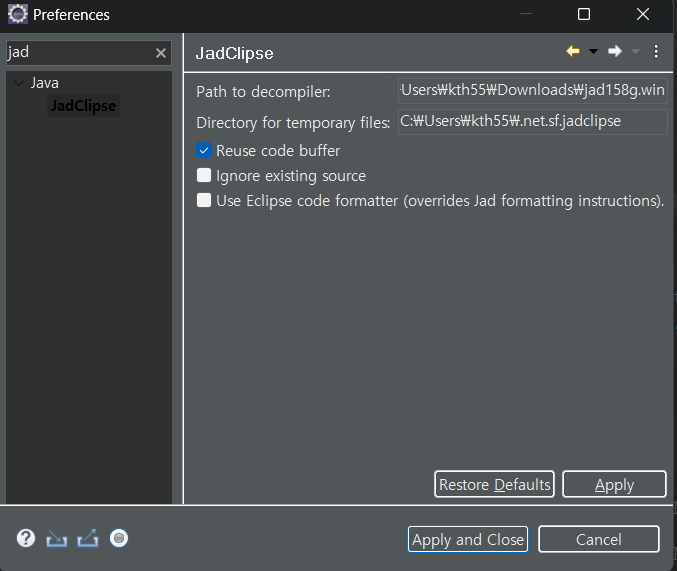Click the Apply button
The height and width of the screenshot is (571, 677).
point(614,484)
